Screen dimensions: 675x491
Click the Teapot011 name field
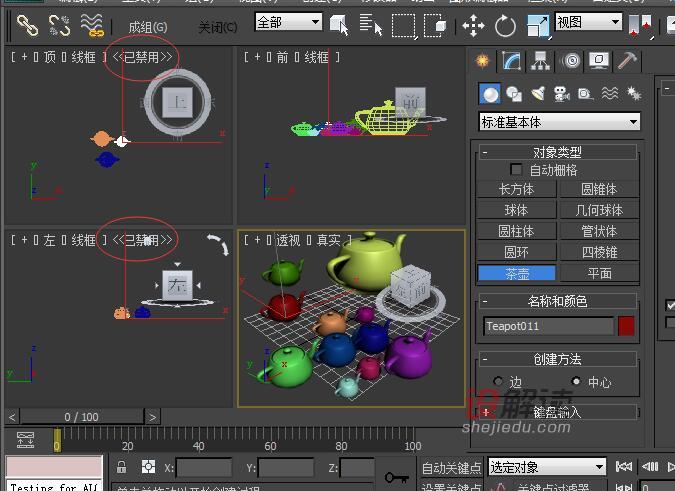point(549,326)
